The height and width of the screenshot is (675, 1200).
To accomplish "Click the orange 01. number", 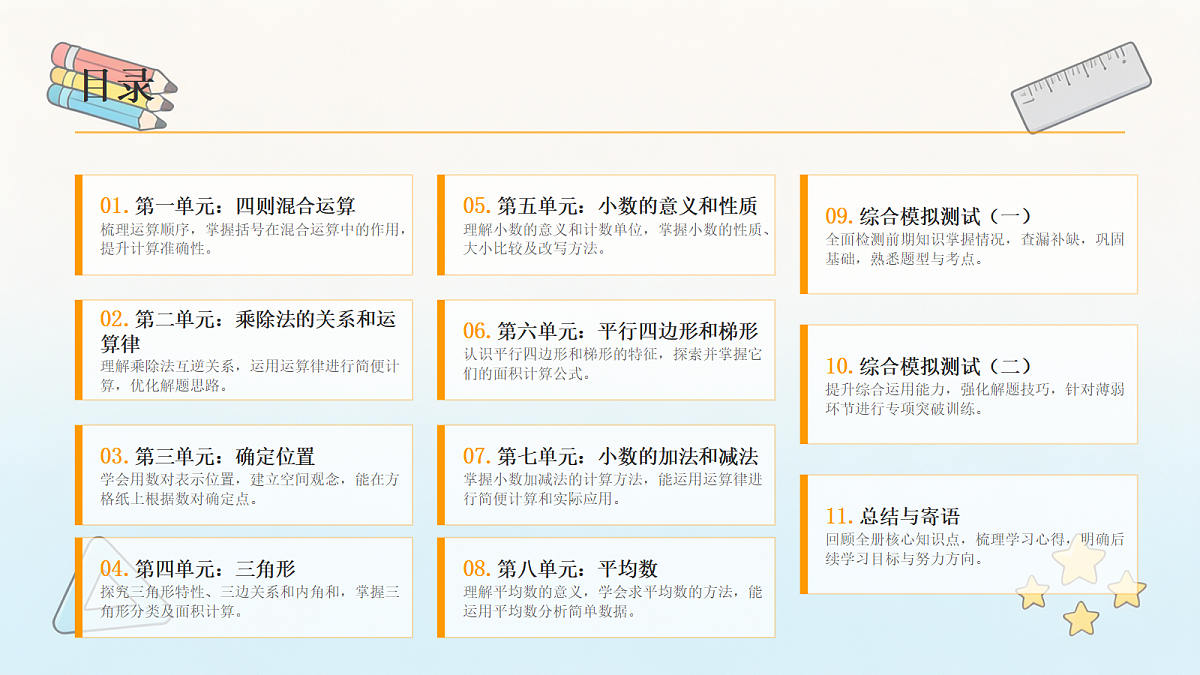I will (115, 207).
